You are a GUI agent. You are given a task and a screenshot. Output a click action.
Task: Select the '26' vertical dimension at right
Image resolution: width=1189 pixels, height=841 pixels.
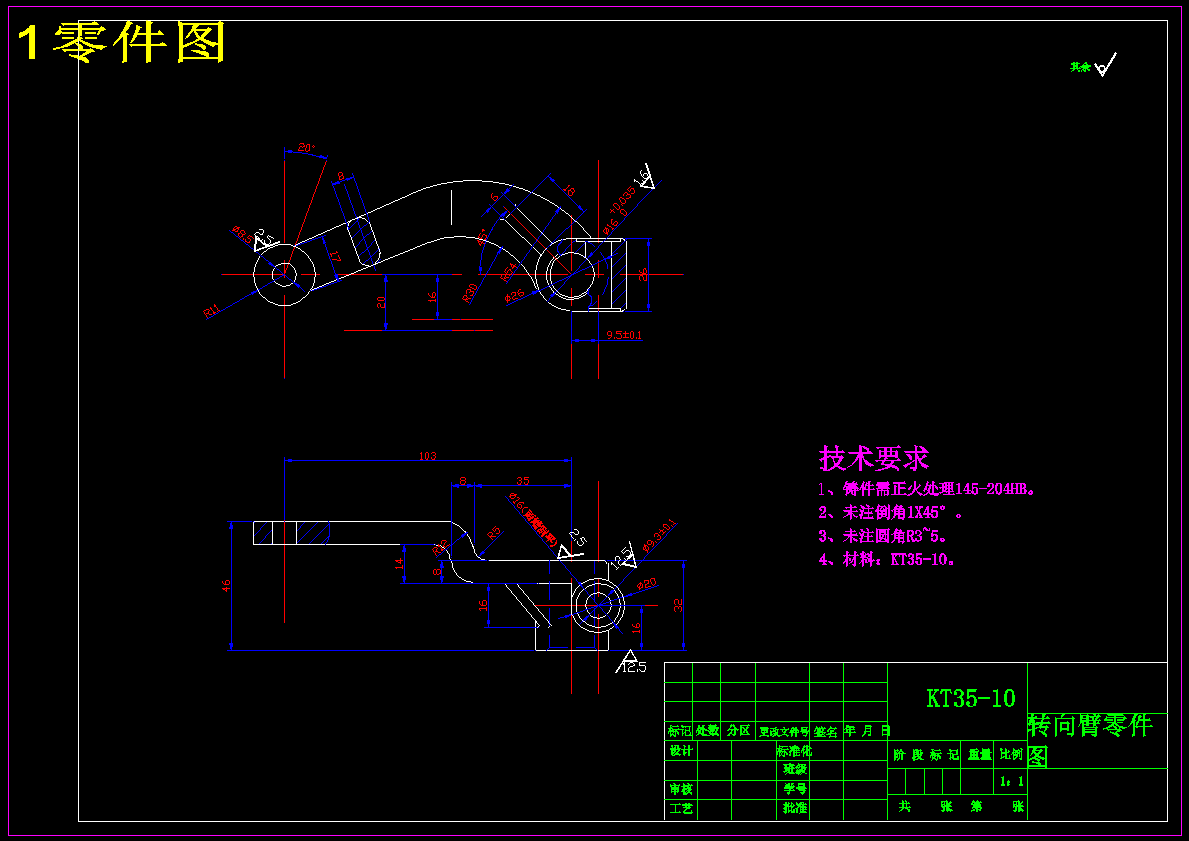pyautogui.click(x=643, y=275)
